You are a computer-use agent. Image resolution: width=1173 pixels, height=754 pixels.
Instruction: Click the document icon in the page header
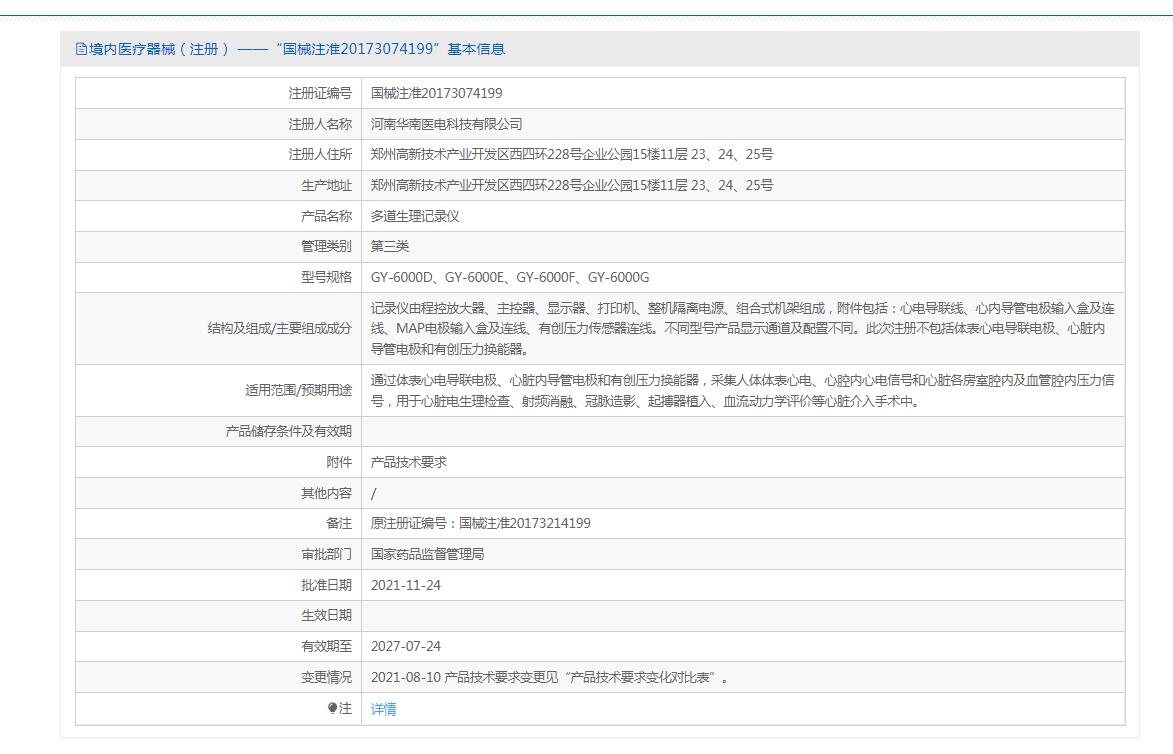click(x=82, y=49)
